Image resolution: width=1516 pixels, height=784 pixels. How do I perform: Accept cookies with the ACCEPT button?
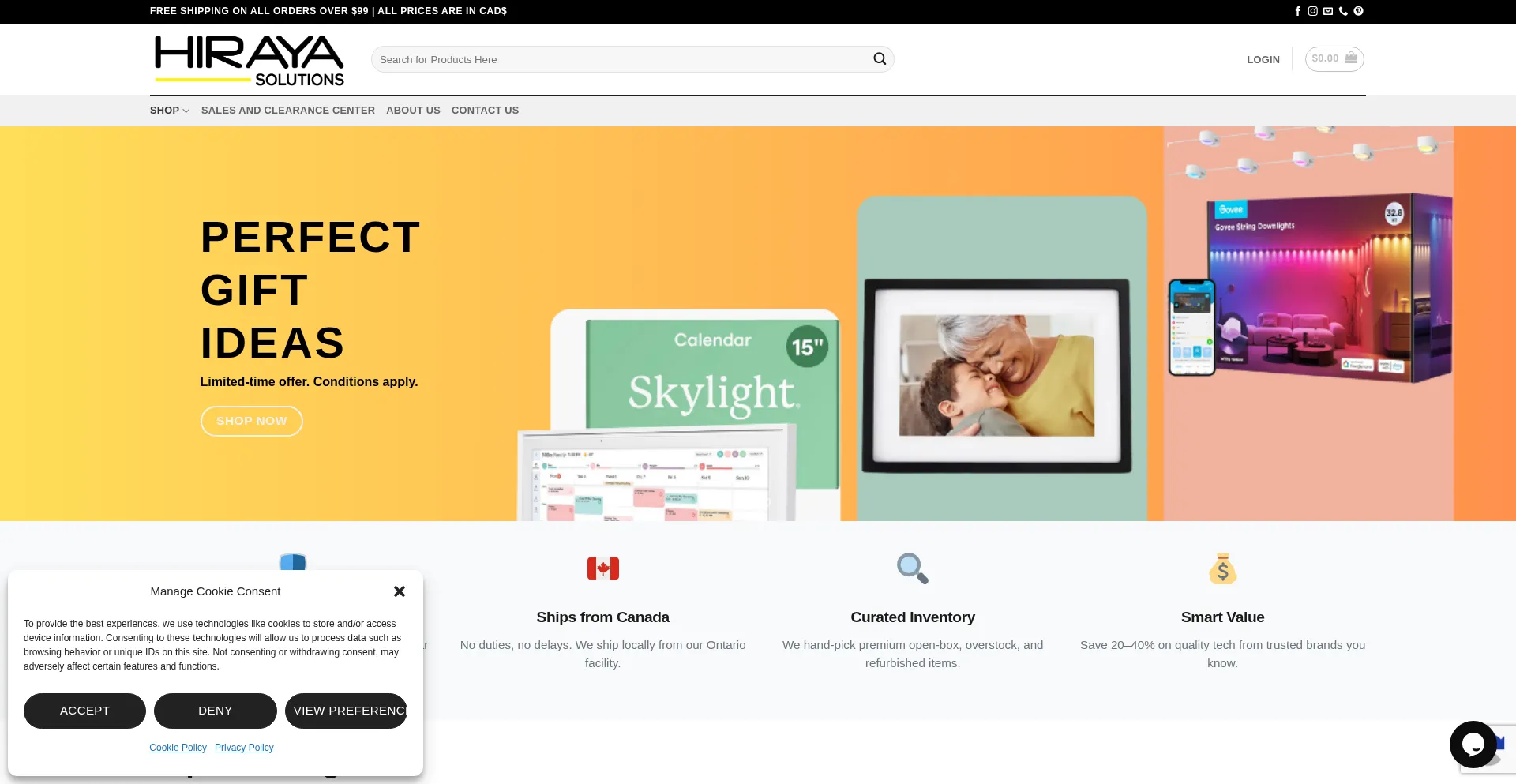[84, 711]
